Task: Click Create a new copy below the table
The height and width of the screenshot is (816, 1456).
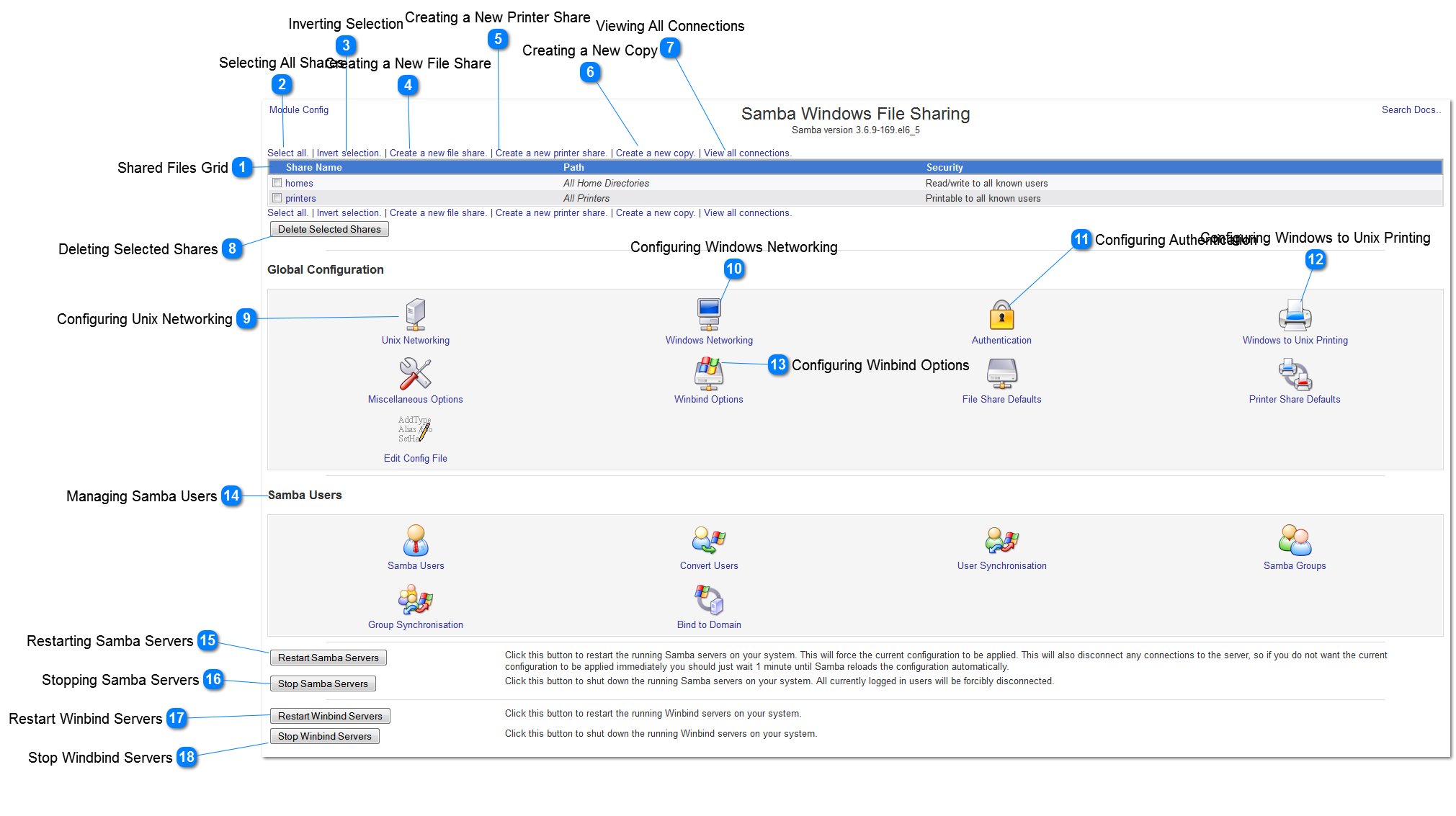Action: (656, 213)
